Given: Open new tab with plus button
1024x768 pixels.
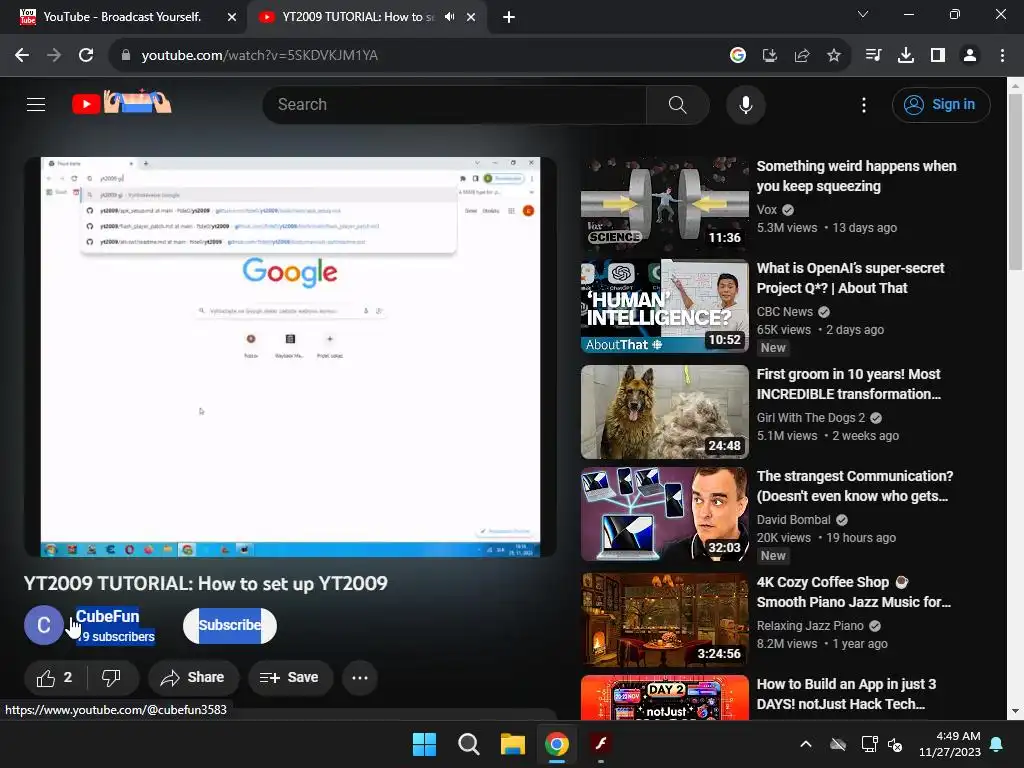Looking at the screenshot, I should pyautogui.click(x=509, y=17).
